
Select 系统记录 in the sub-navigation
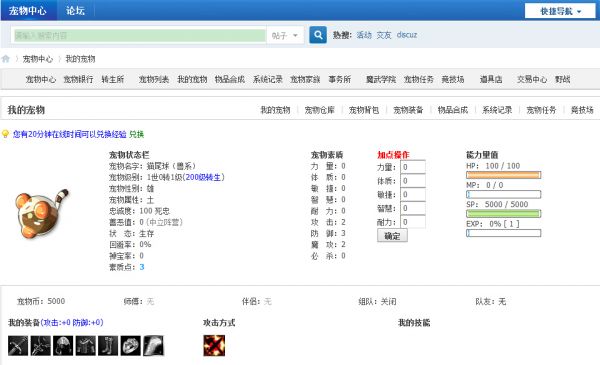coord(497,110)
